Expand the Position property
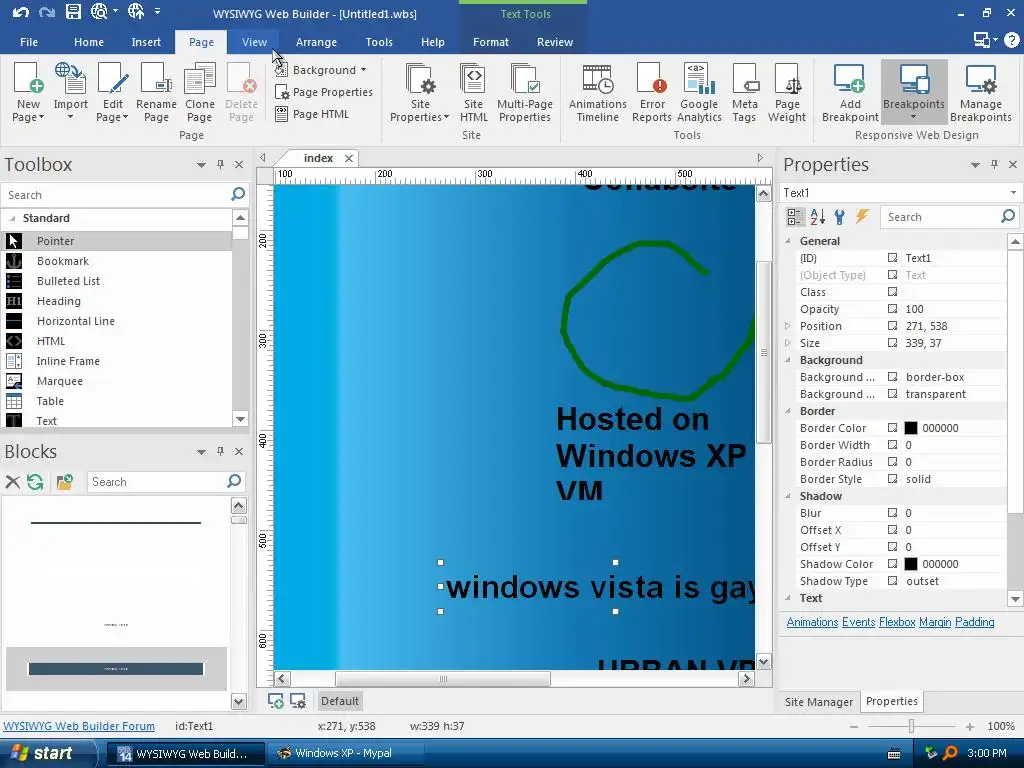The width and height of the screenshot is (1024, 768). (788, 326)
